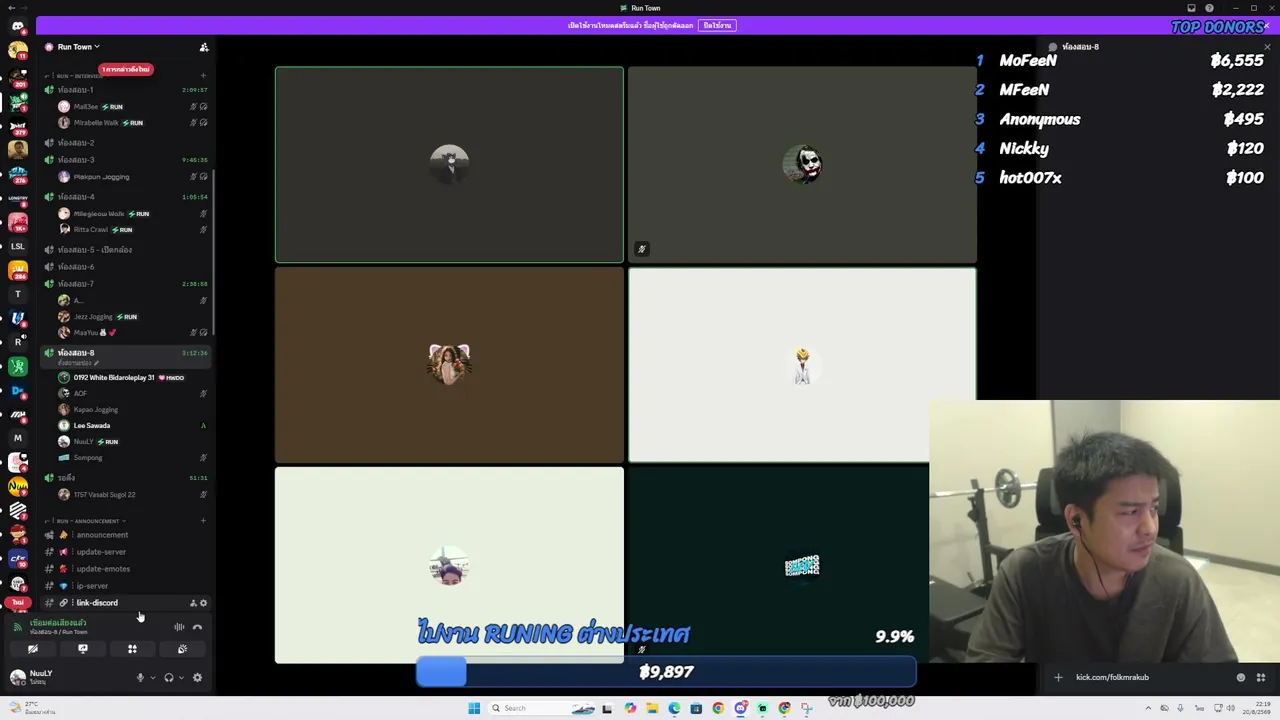
Task: Open the NuuLY user profile panel
Action: point(66,677)
